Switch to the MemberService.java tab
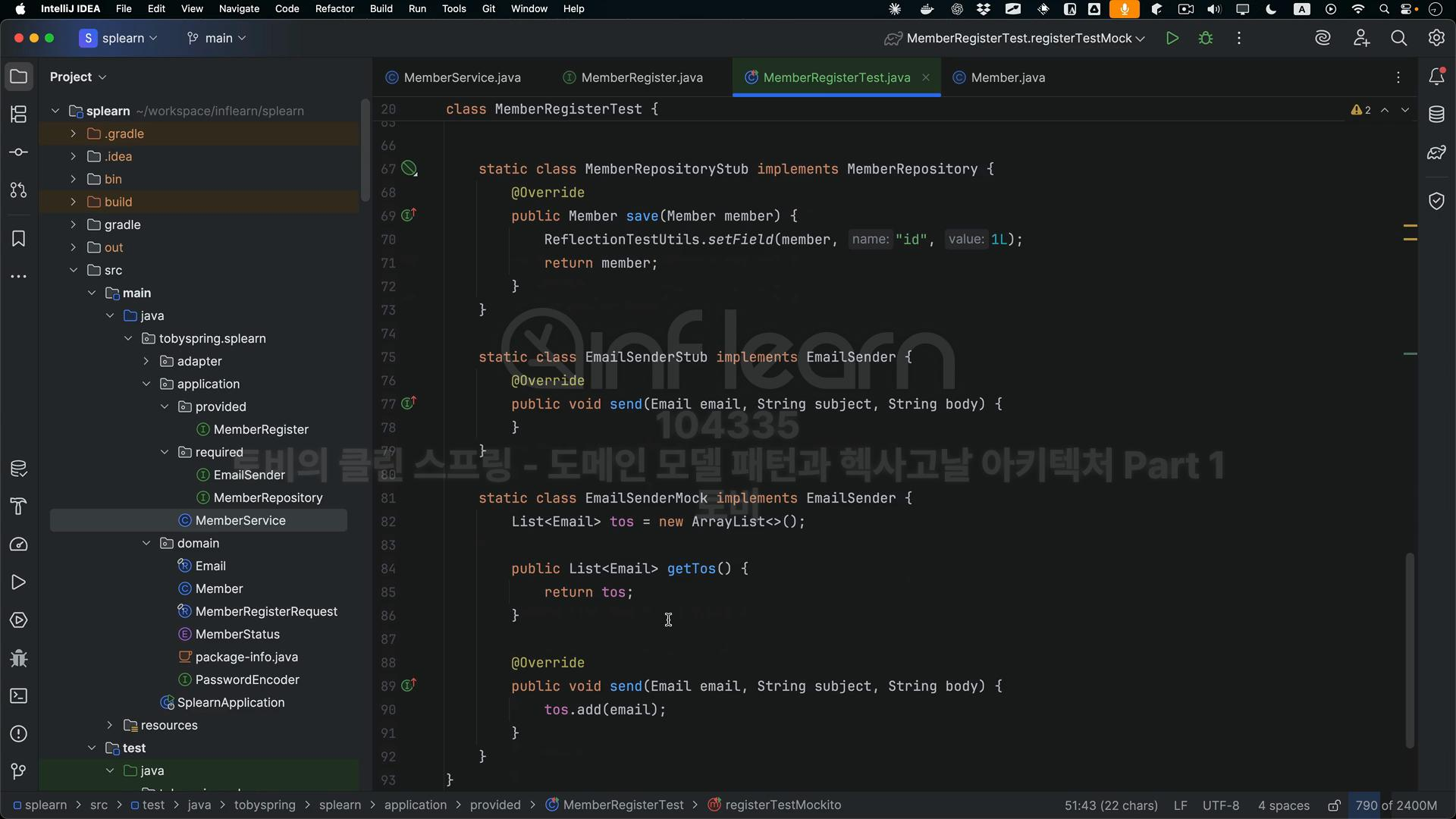This screenshot has width=1456, height=819. pyautogui.click(x=461, y=77)
